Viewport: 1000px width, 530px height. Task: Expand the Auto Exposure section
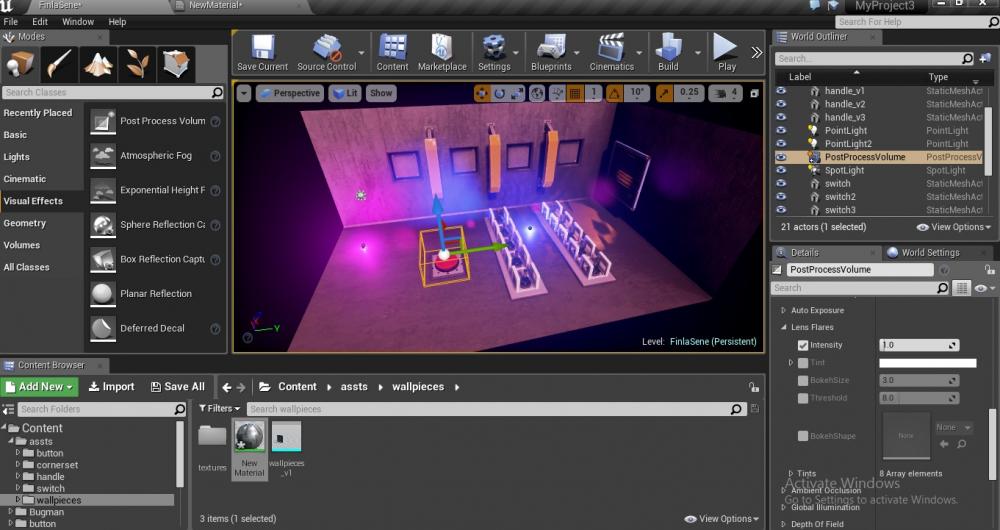click(784, 311)
